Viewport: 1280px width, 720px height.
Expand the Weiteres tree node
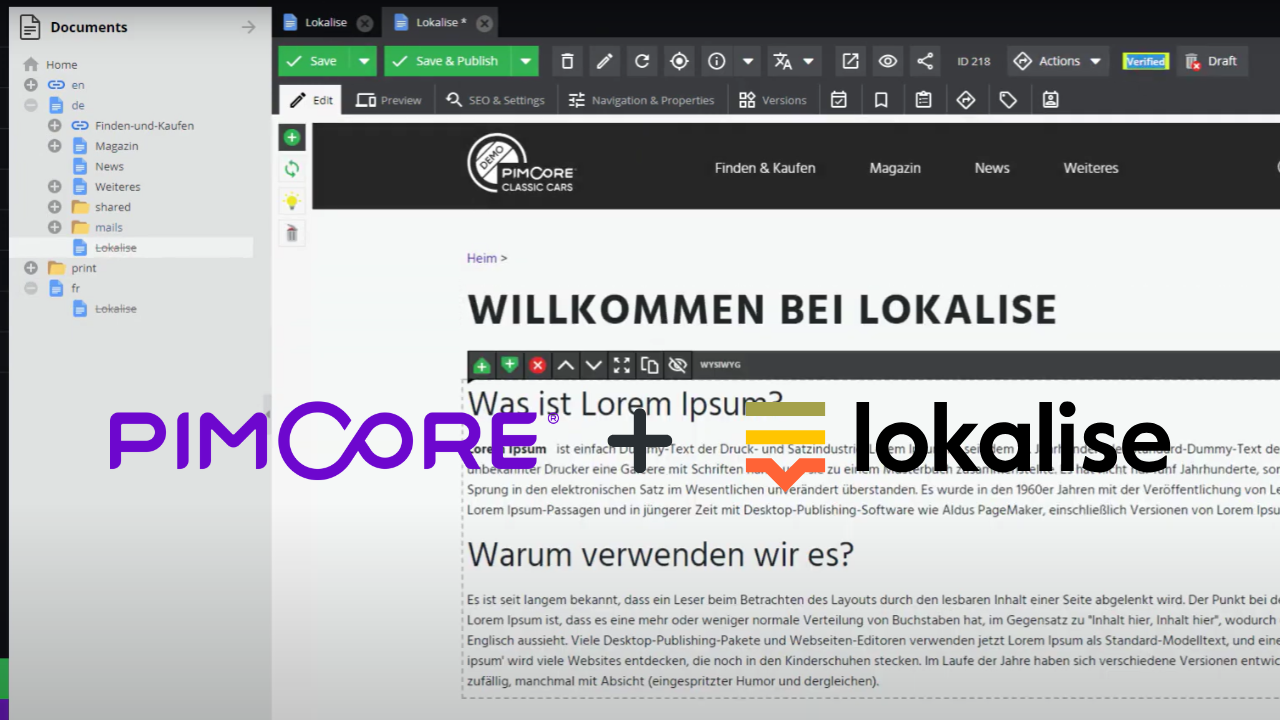[54, 187]
